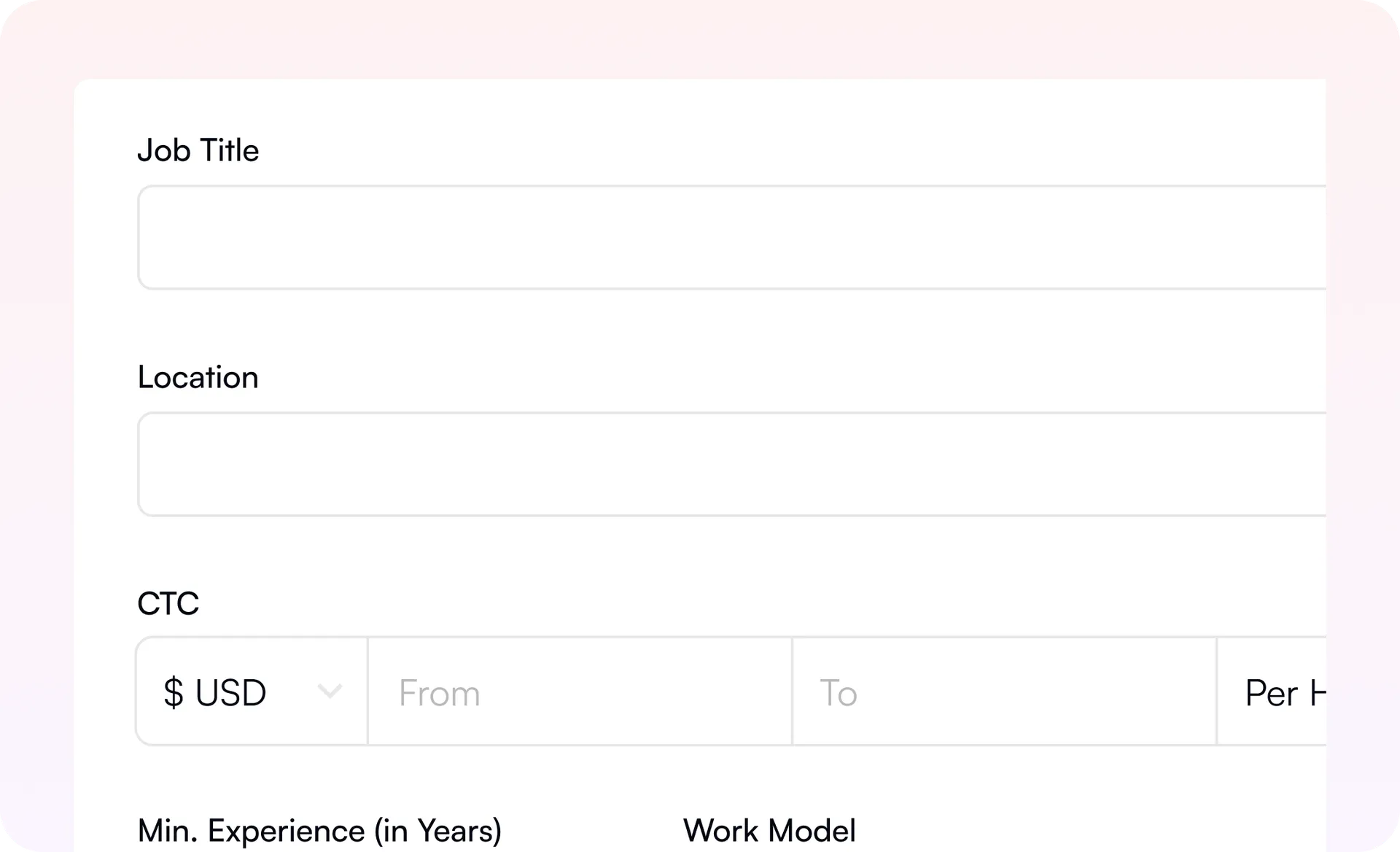Open the $ USD currency dropdown
The image size is (1400, 852).
pyautogui.click(x=252, y=692)
